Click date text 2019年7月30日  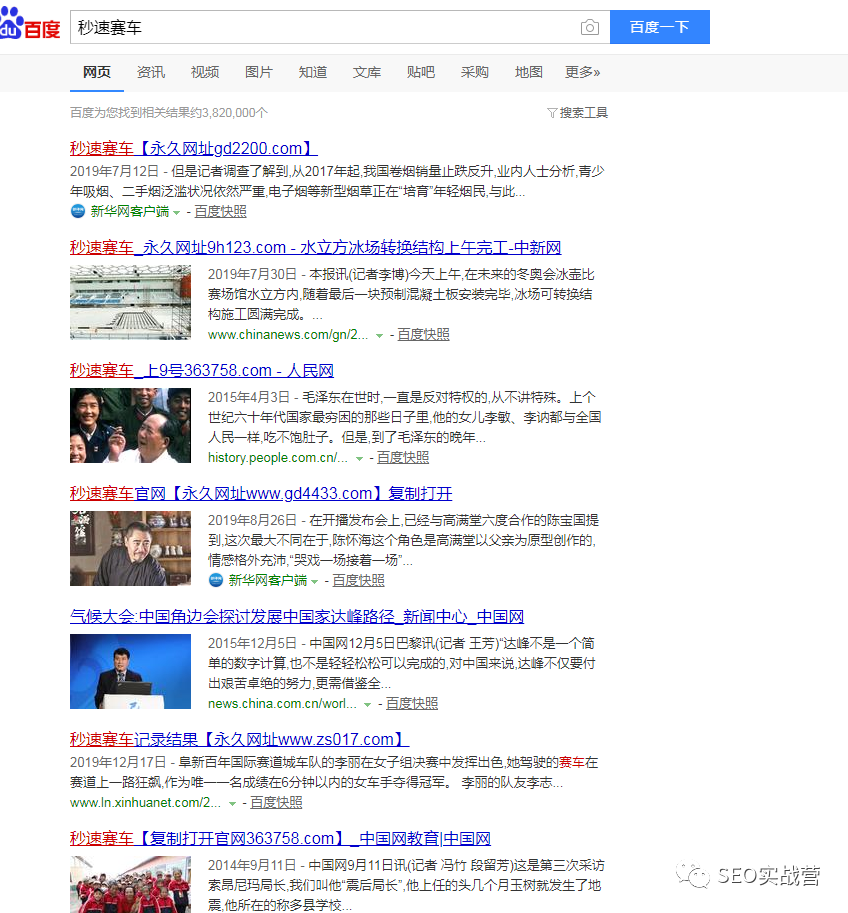click(252, 274)
